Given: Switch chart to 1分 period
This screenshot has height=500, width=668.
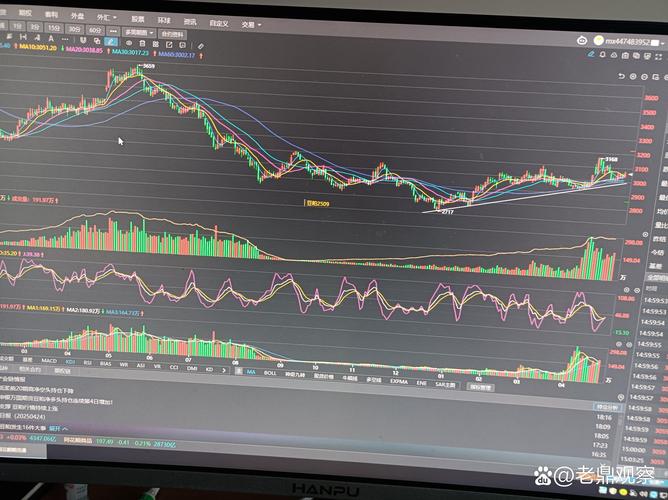Looking at the screenshot, I should [x=17, y=26].
